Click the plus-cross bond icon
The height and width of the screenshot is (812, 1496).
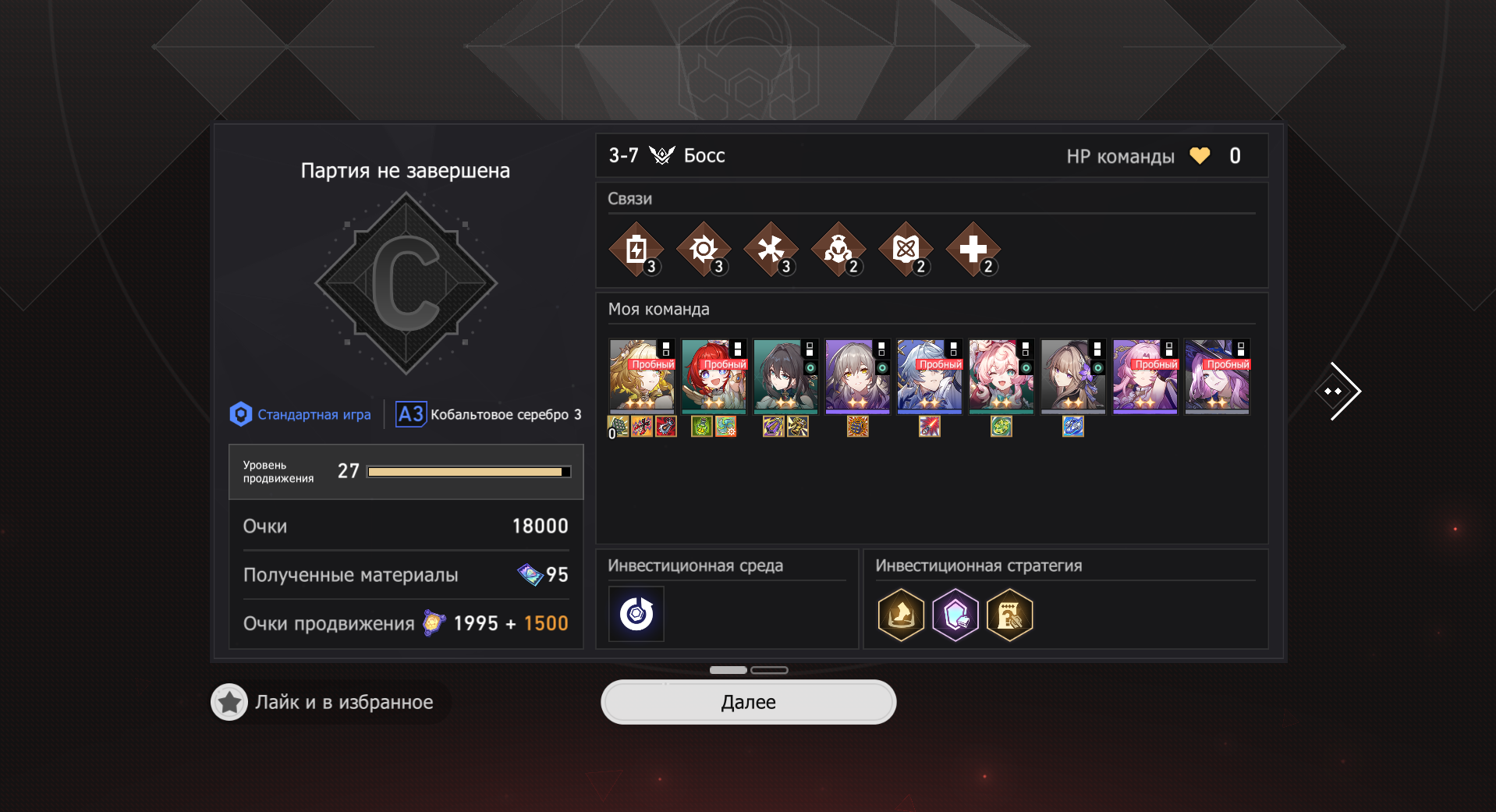pos(973,250)
